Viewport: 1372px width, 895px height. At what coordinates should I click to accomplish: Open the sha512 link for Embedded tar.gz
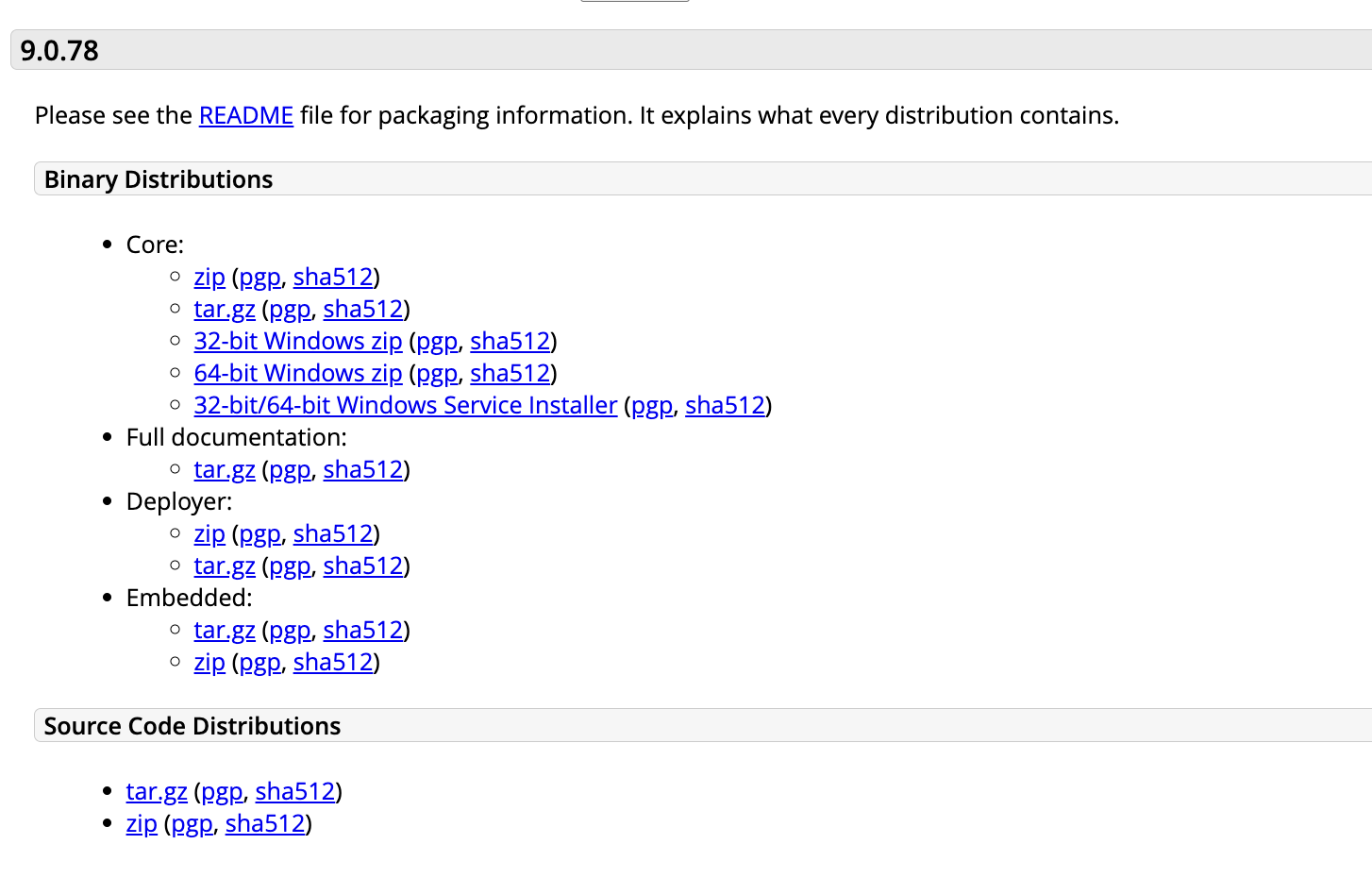(363, 630)
